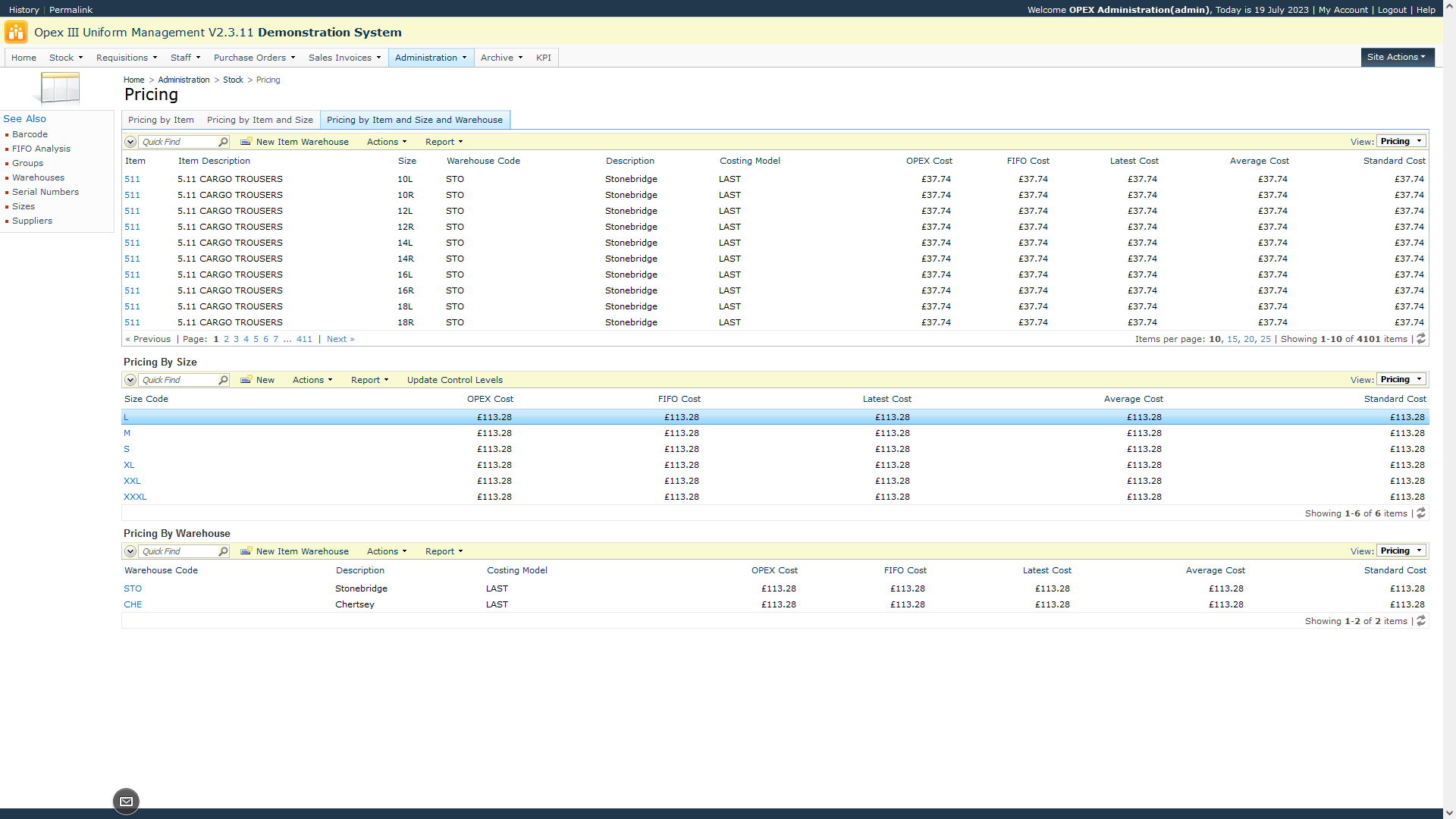
Task: Select the XXL size code row link
Action: tap(132, 481)
